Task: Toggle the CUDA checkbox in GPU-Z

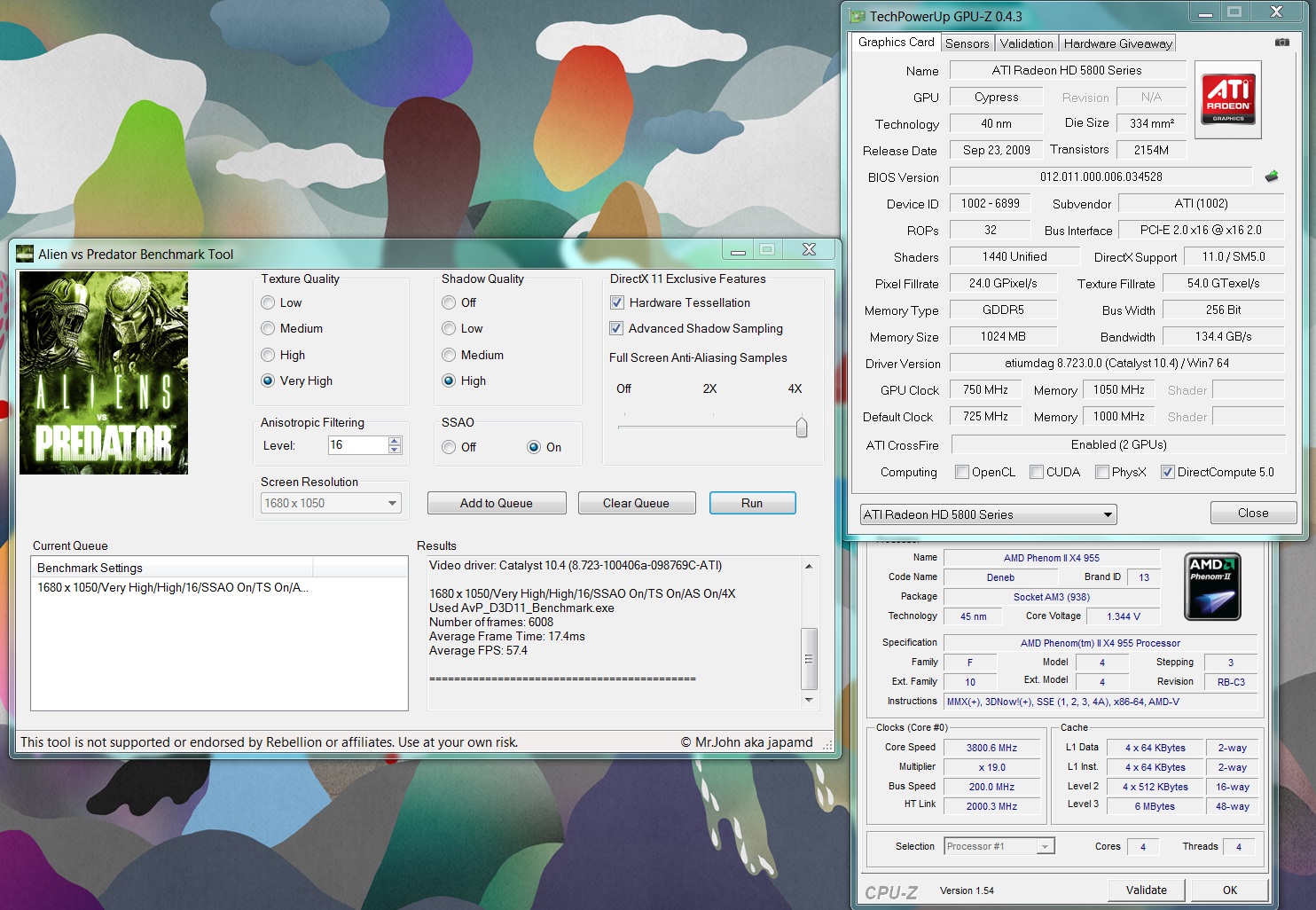Action: [1036, 472]
